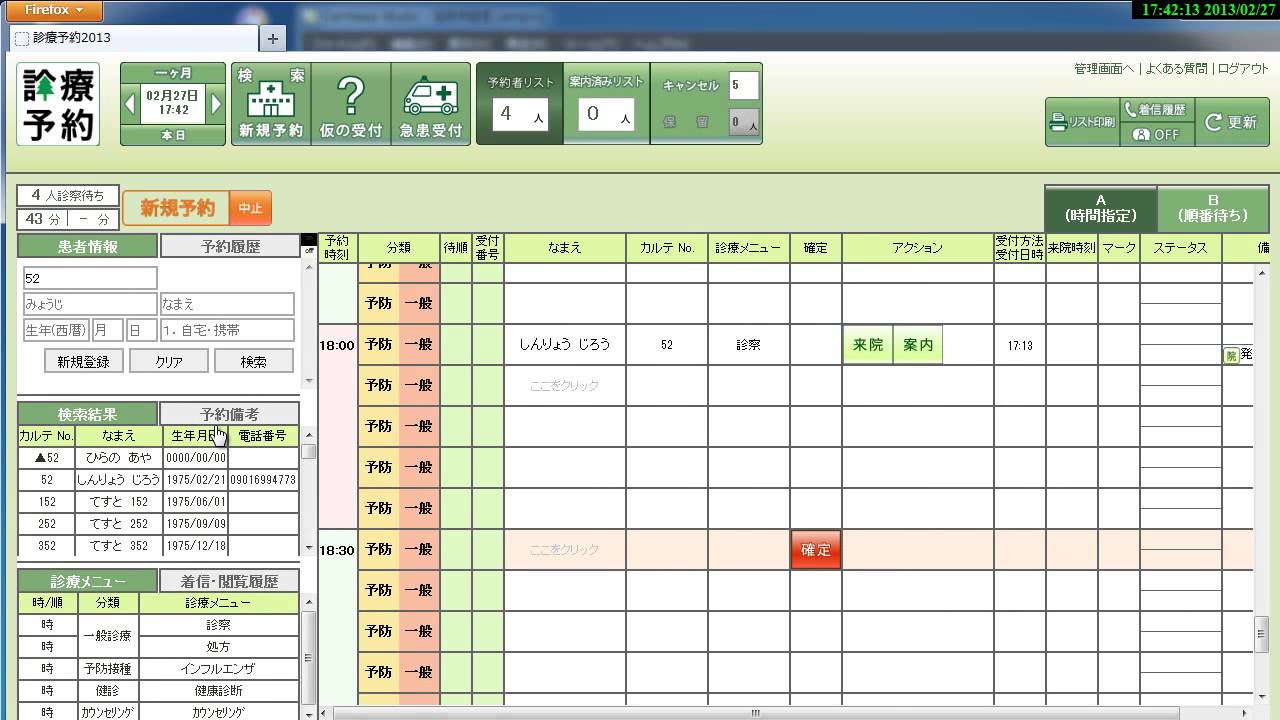This screenshot has height=720, width=1280.
Task: Click the 中止 button beside 新規予約
Action: (250, 208)
